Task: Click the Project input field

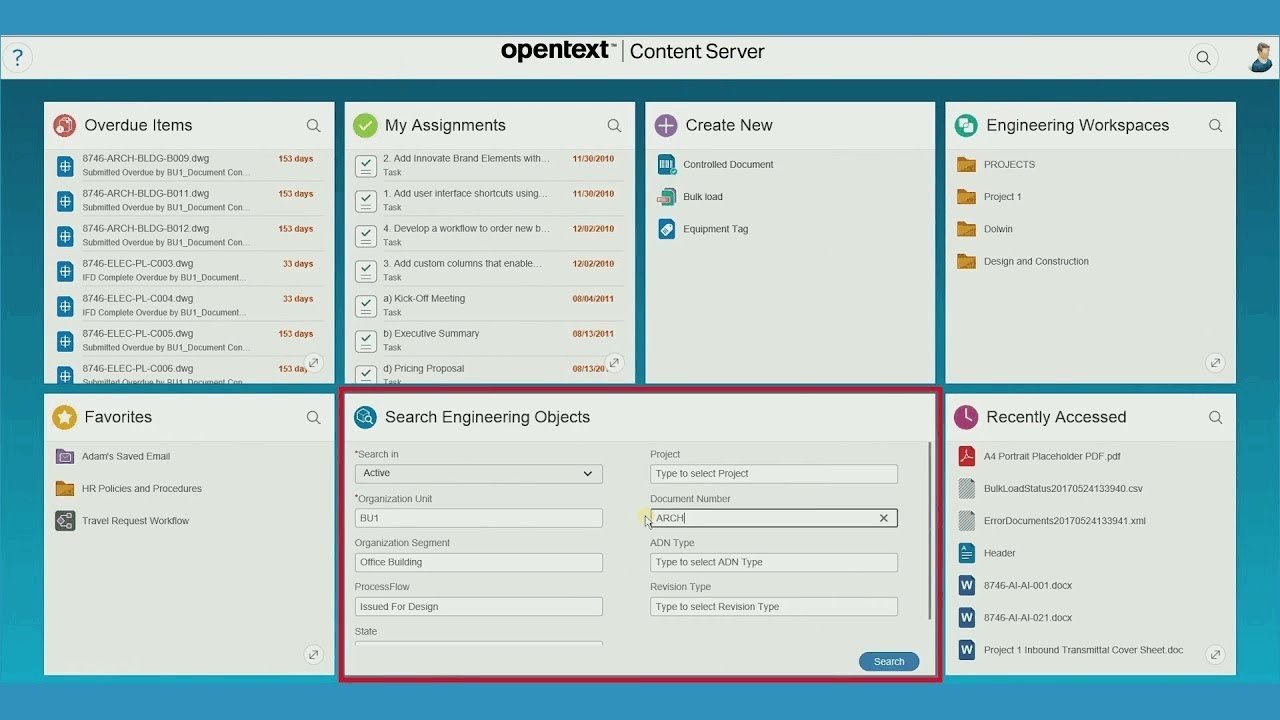Action: 773,474
